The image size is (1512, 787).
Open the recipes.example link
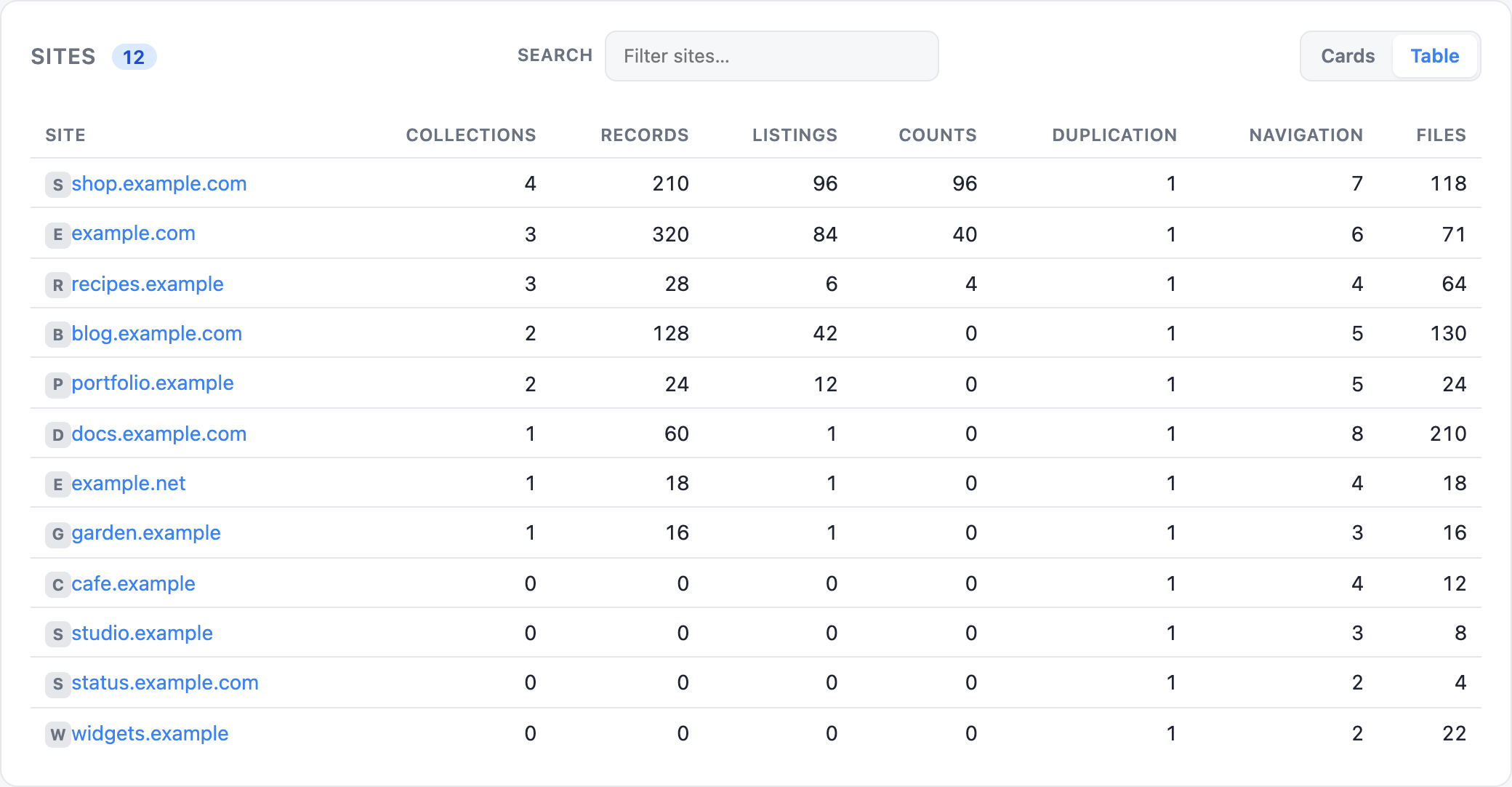[148, 284]
